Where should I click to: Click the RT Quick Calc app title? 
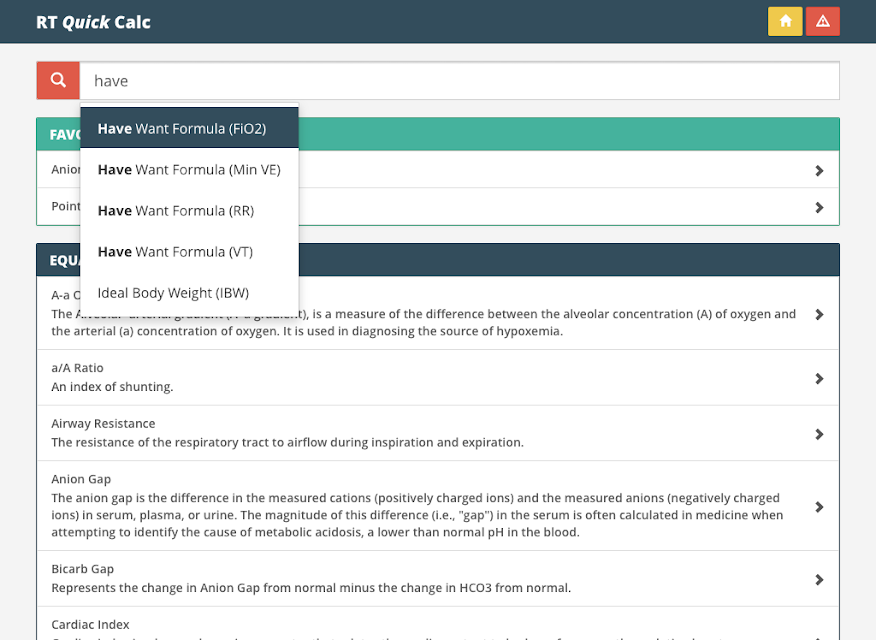point(93,22)
